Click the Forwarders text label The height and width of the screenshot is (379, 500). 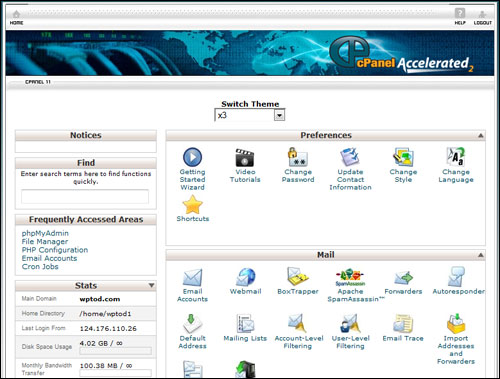tap(403, 291)
